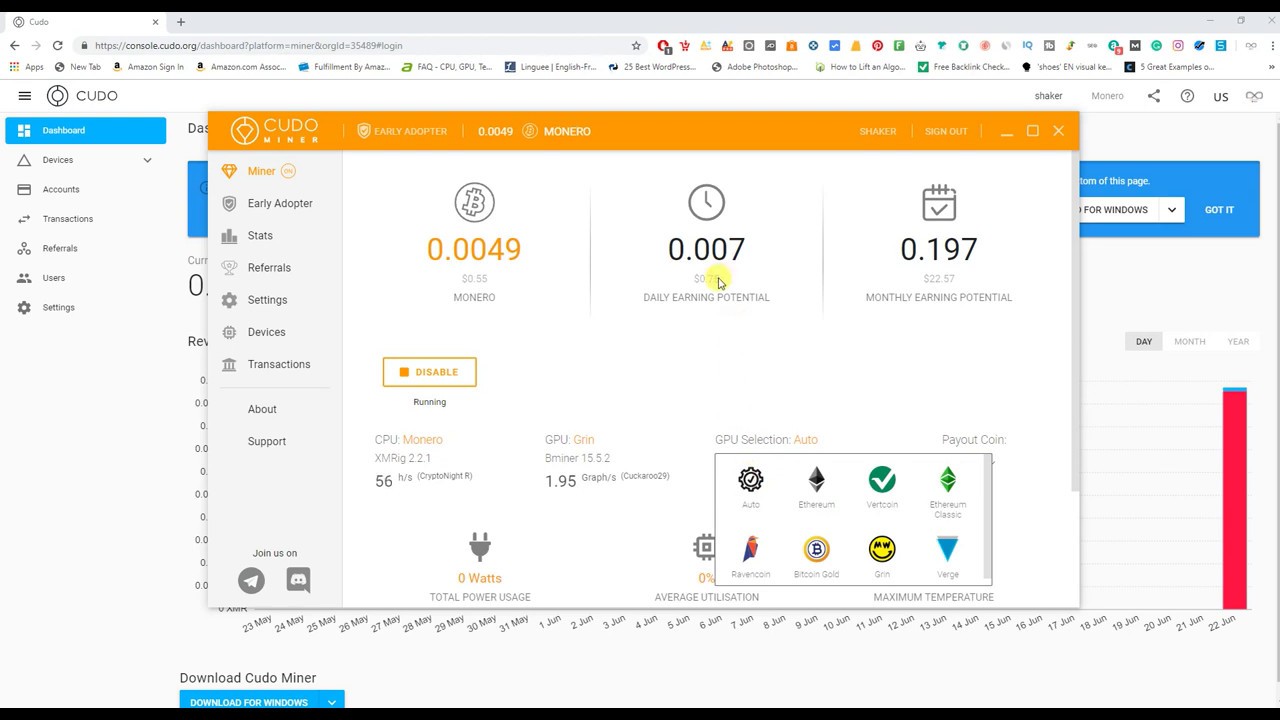Go back in browser history
The width and height of the screenshot is (1280, 720).
(14, 46)
